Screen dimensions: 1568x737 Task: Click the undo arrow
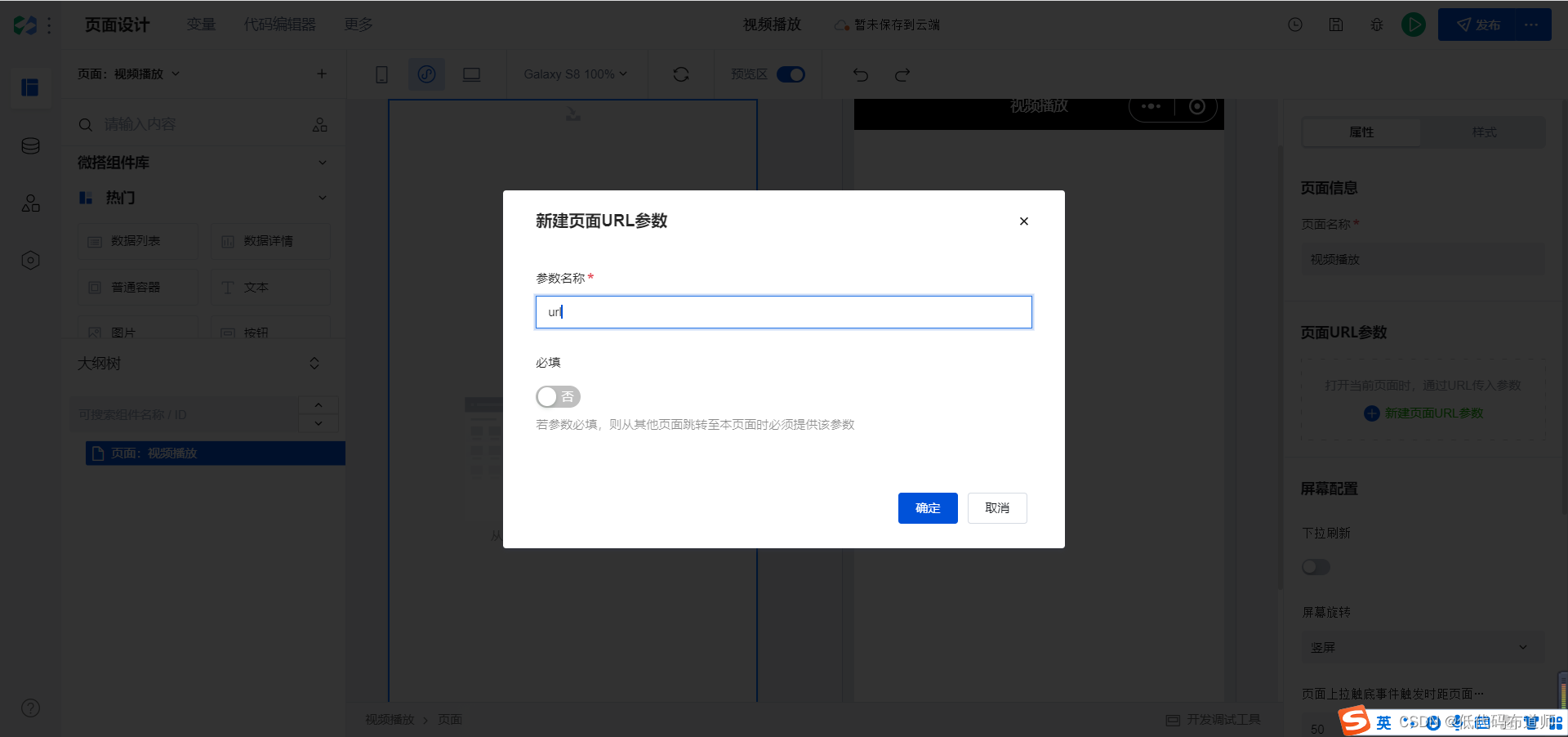861,74
